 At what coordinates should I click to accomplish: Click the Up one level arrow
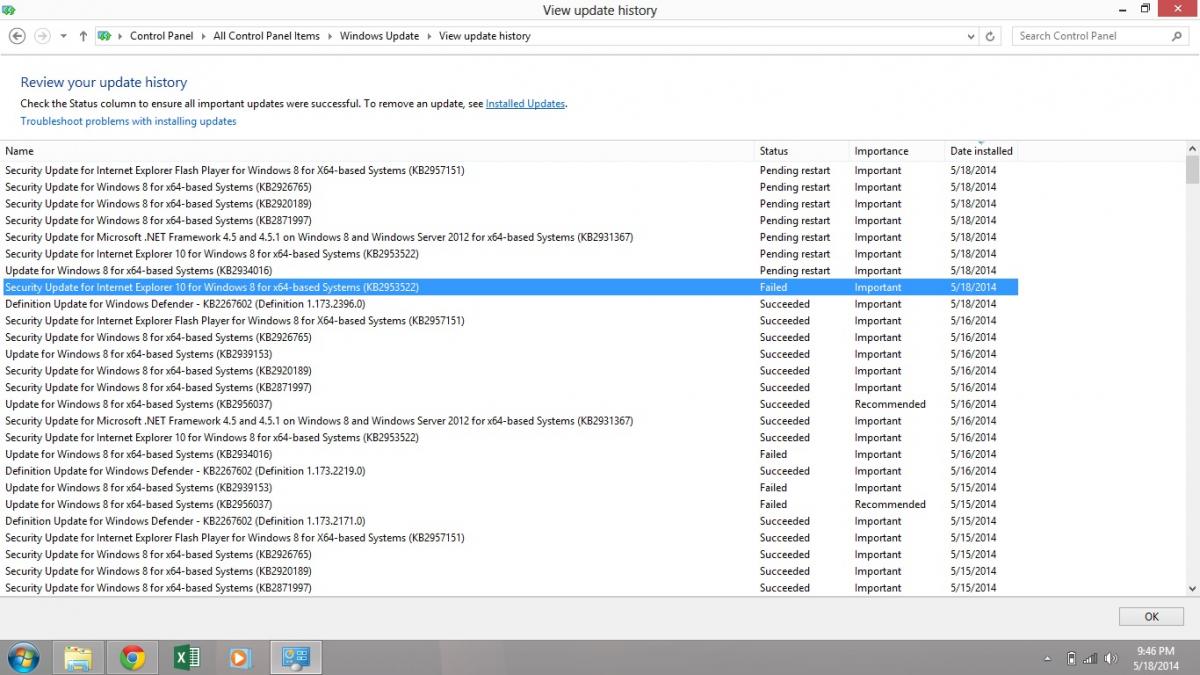pos(83,36)
